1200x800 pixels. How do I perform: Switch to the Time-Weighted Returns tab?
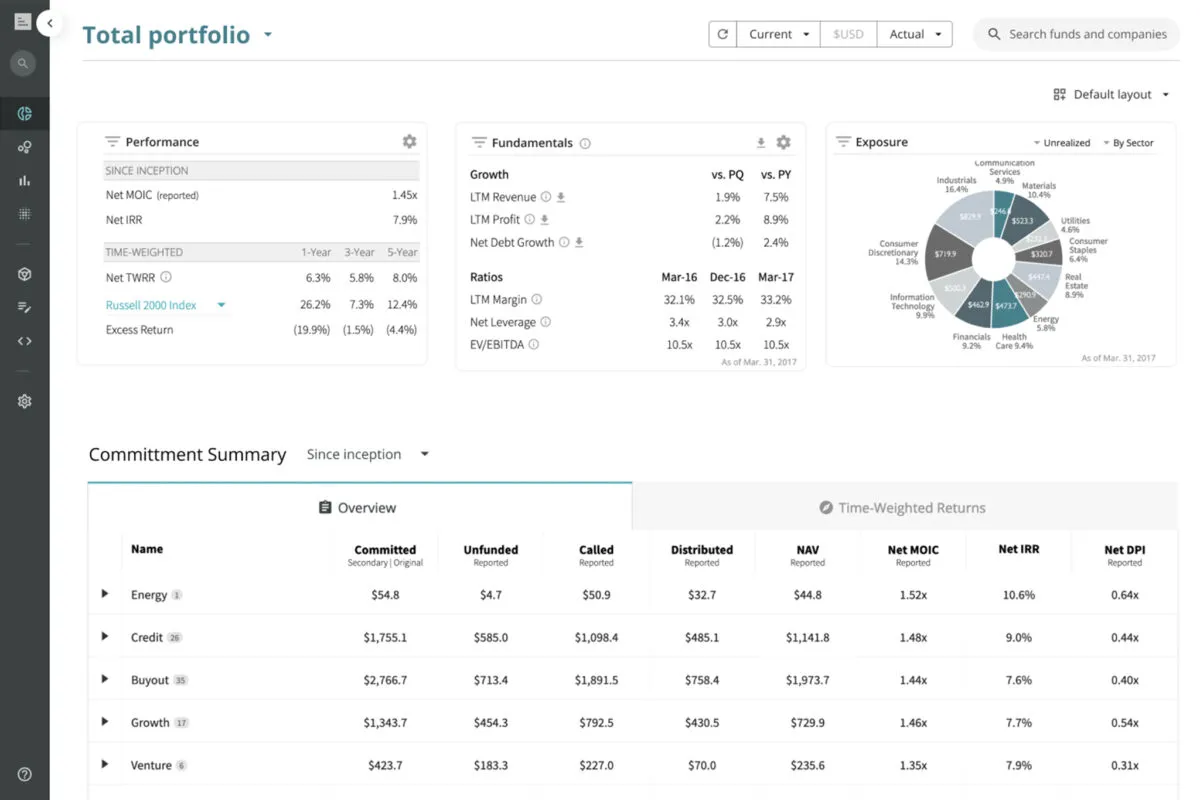pyautogui.click(x=901, y=507)
